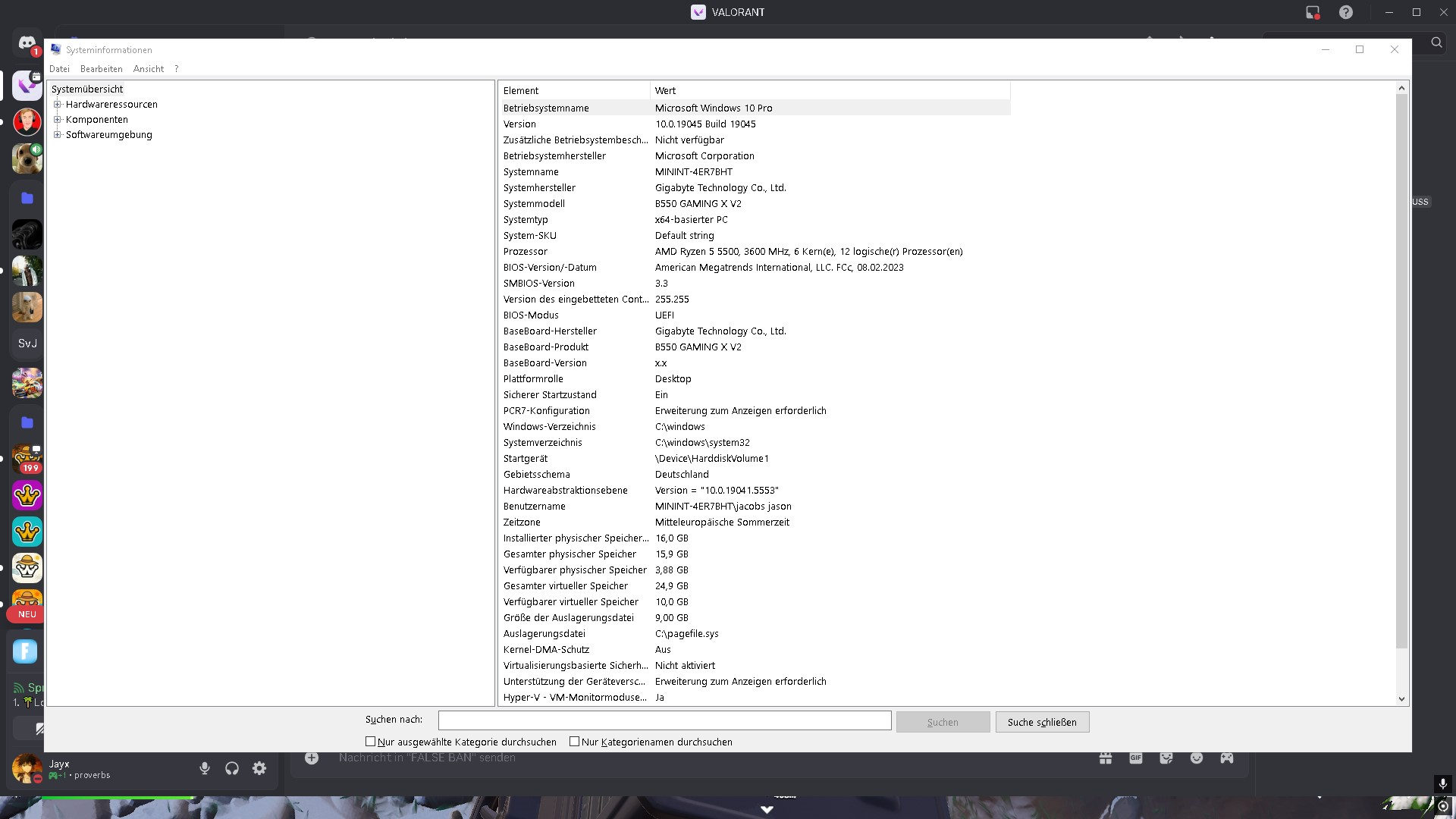Select the Sicherer Startzustand row
The height and width of the screenshot is (819, 1456).
click(755, 395)
